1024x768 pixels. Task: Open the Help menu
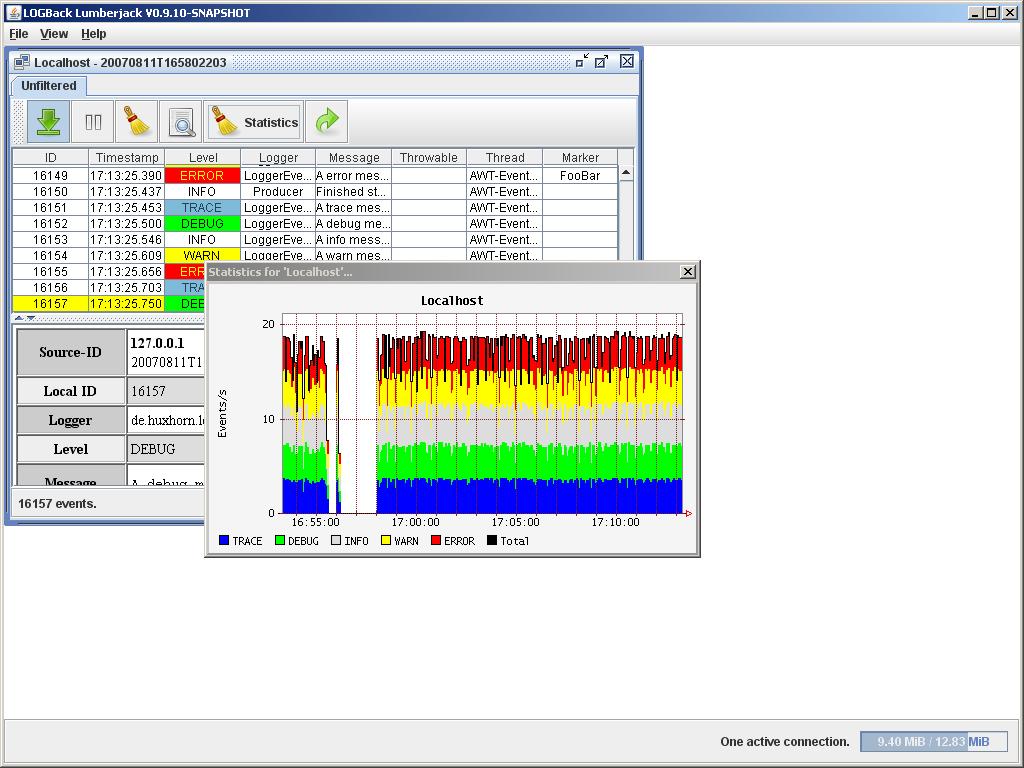click(x=93, y=34)
